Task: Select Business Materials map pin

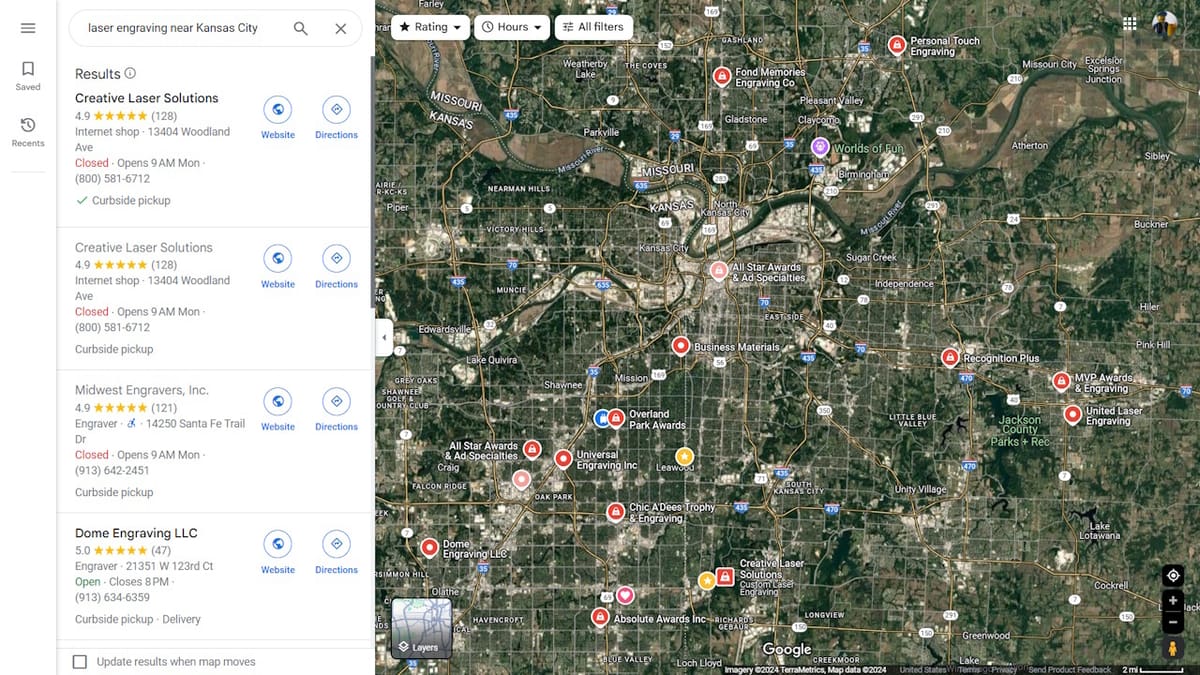Action: tap(681, 346)
